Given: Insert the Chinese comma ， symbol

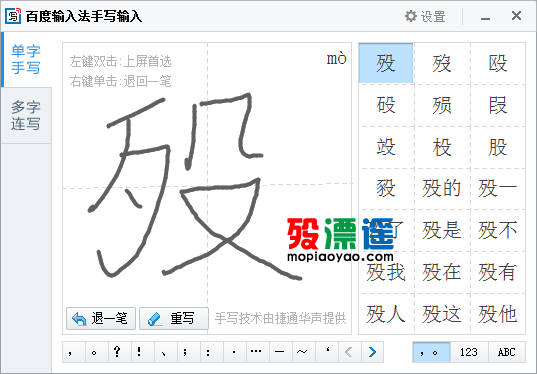Looking at the screenshot, I should click(74, 352).
